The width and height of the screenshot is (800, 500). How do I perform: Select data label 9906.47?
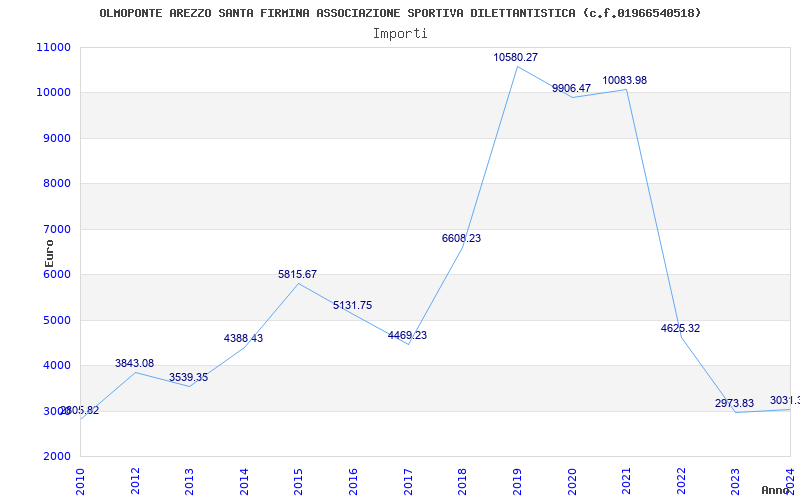pos(571,88)
